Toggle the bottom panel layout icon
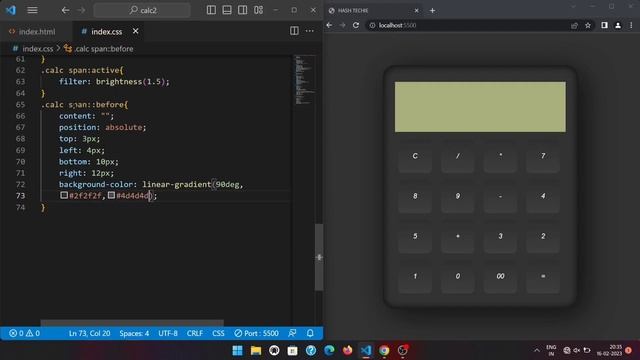The width and height of the screenshot is (640, 360). 227,10
